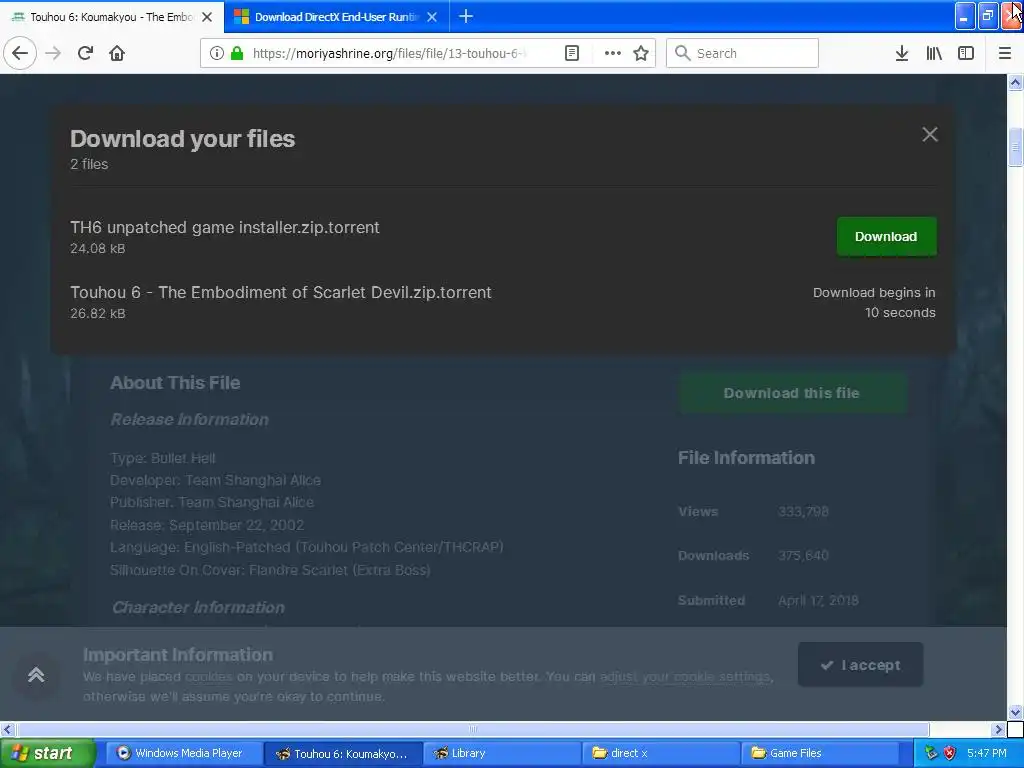Open the cookies link in the notice

[x=208, y=677]
